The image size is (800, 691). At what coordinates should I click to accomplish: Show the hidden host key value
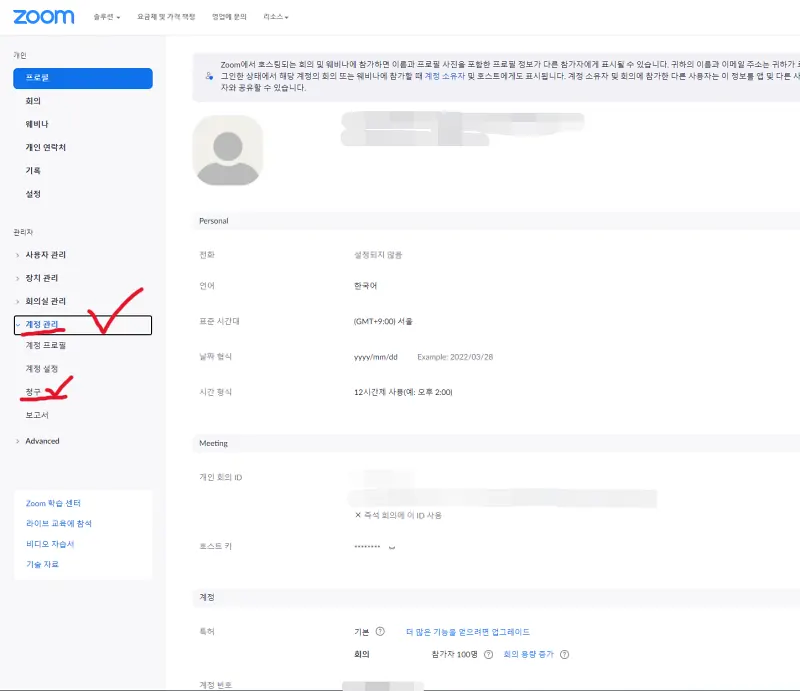(x=392, y=547)
